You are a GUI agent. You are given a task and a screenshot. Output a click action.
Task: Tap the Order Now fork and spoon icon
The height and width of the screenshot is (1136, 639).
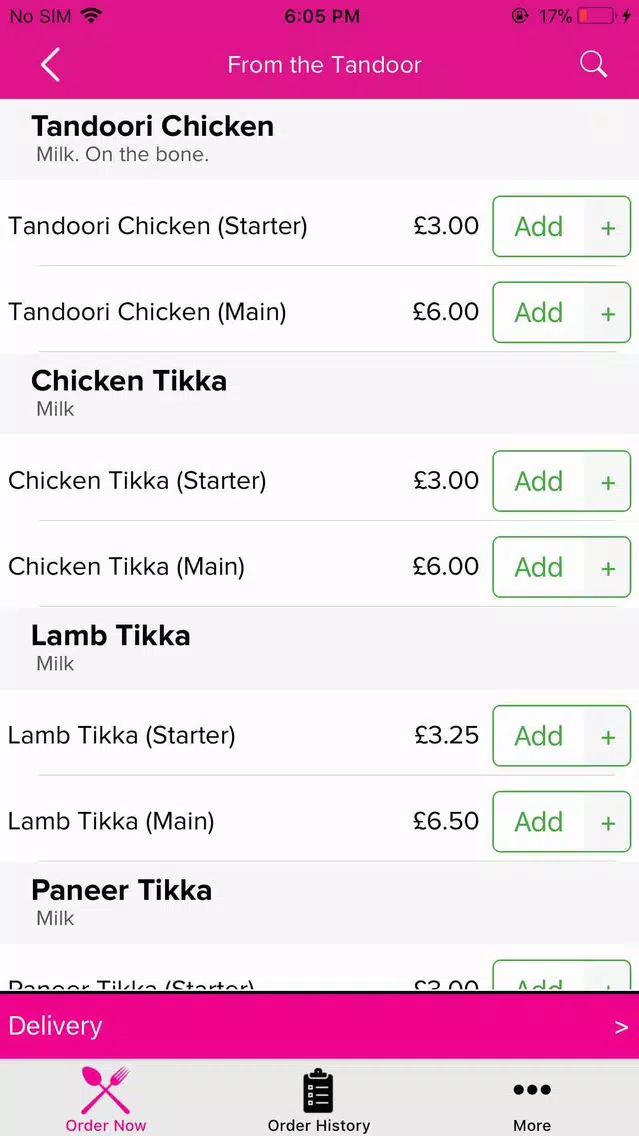106,1090
